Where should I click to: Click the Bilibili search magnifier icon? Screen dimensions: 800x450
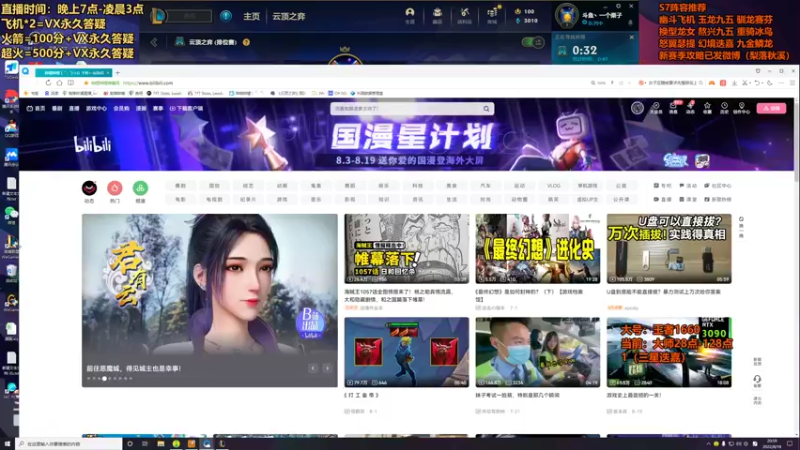pos(486,108)
